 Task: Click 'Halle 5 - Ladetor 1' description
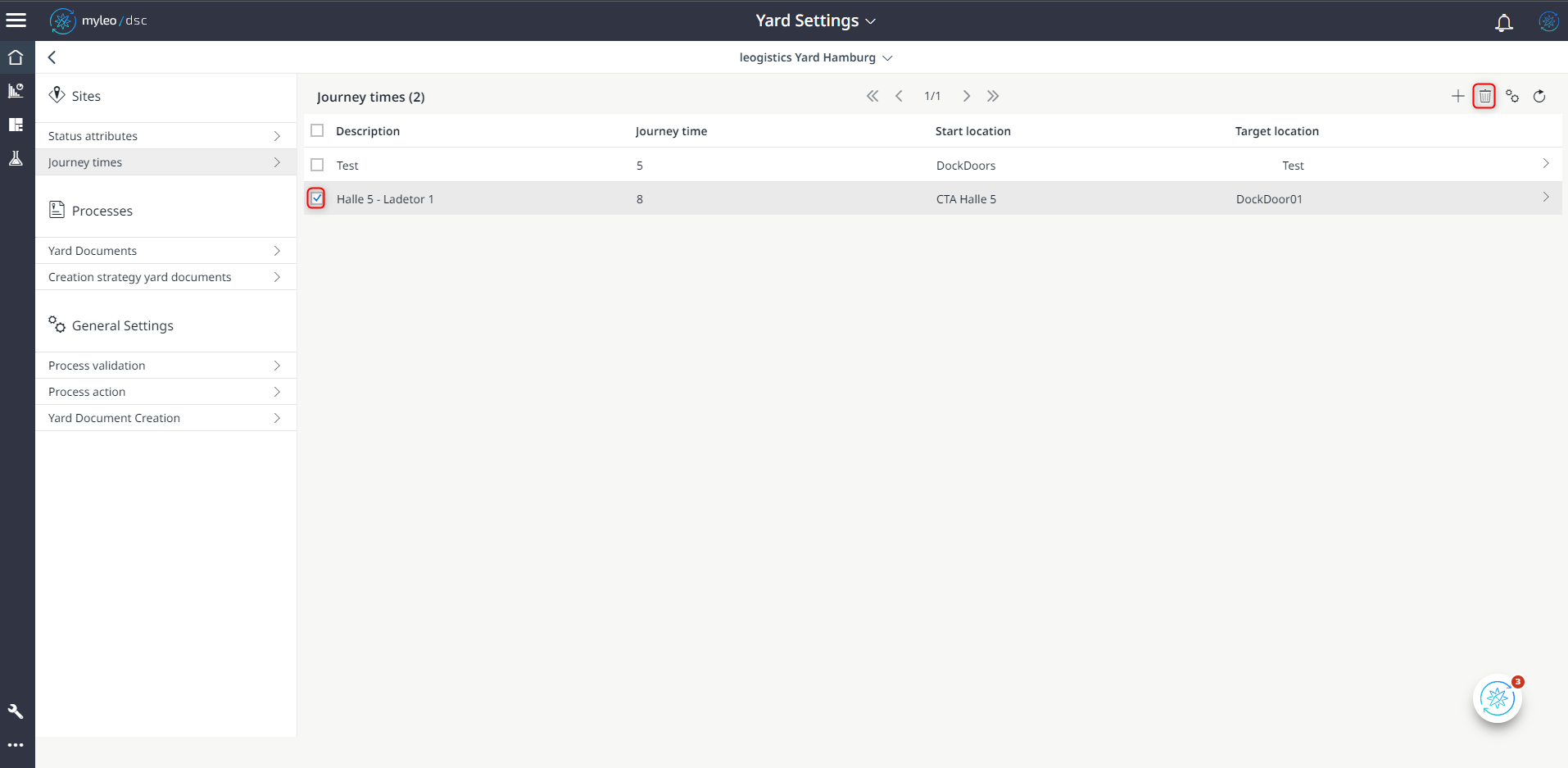[385, 199]
